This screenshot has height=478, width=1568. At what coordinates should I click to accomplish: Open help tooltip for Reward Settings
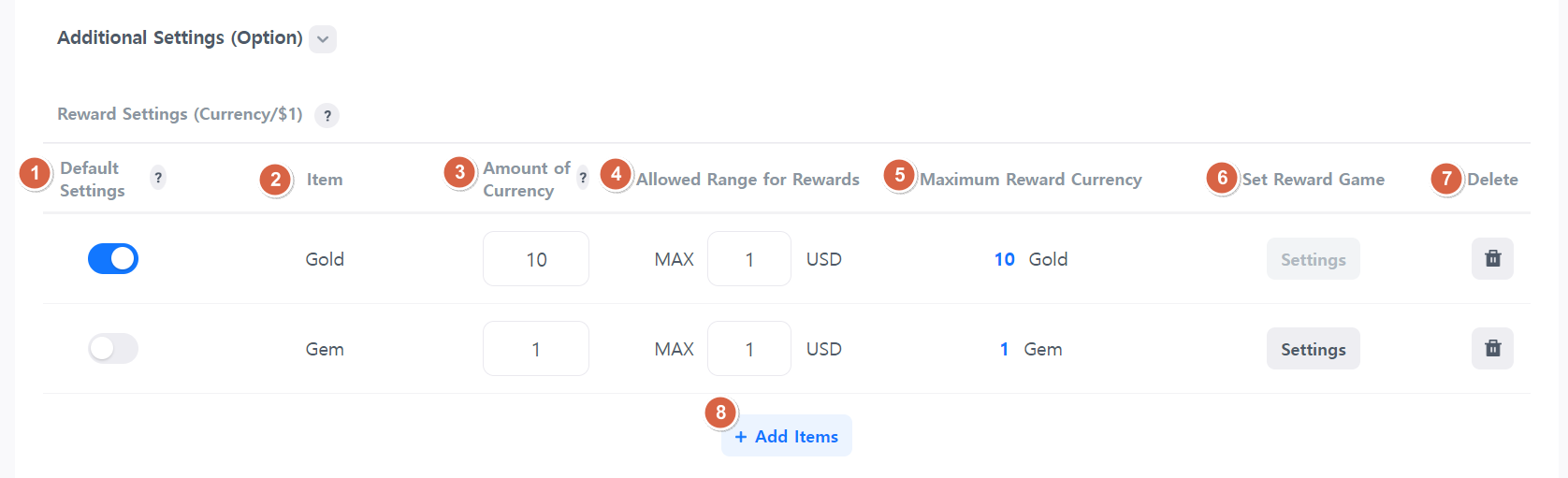coord(327,116)
